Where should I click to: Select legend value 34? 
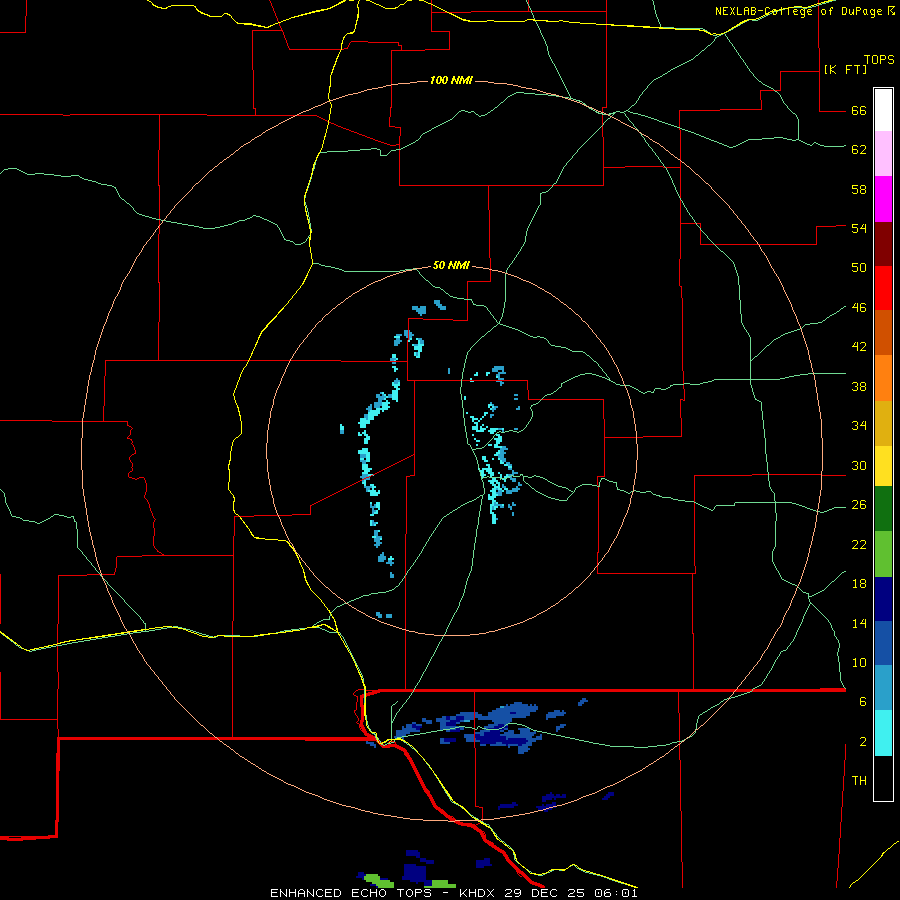[859, 426]
